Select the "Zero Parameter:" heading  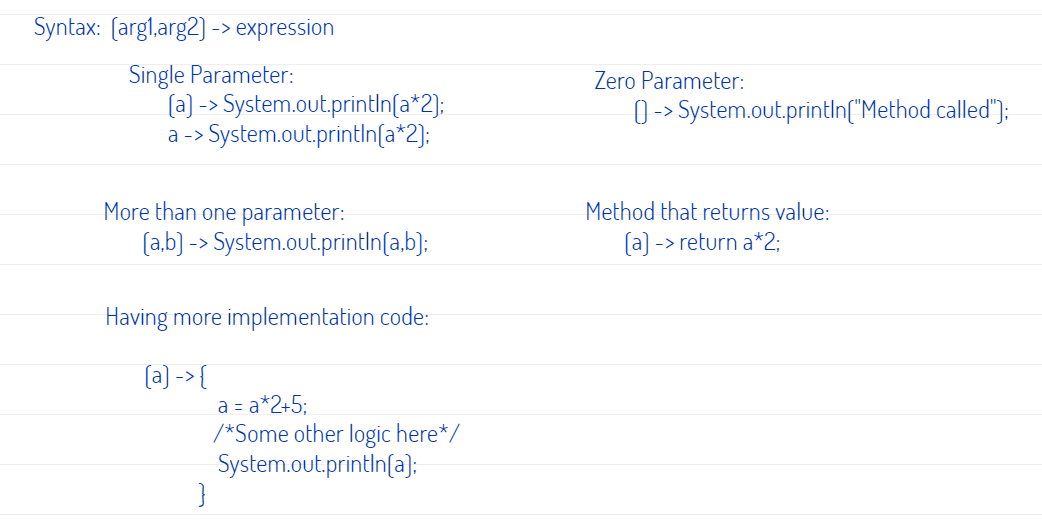(x=669, y=81)
